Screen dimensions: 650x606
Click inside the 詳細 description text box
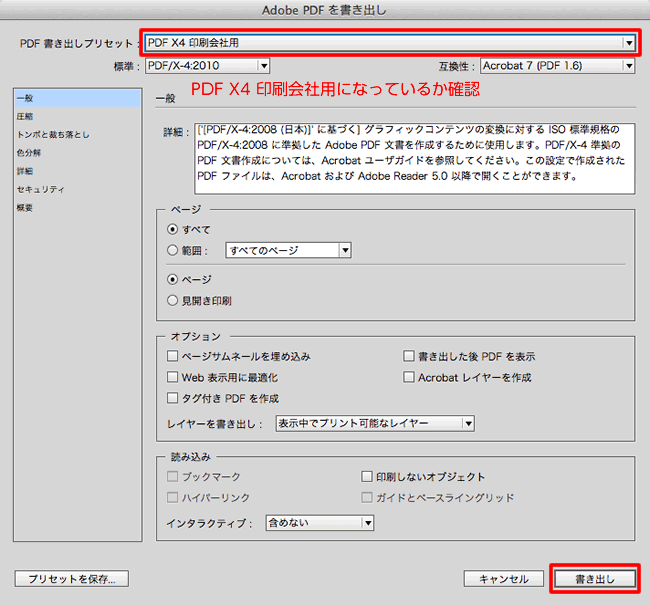coord(415,159)
